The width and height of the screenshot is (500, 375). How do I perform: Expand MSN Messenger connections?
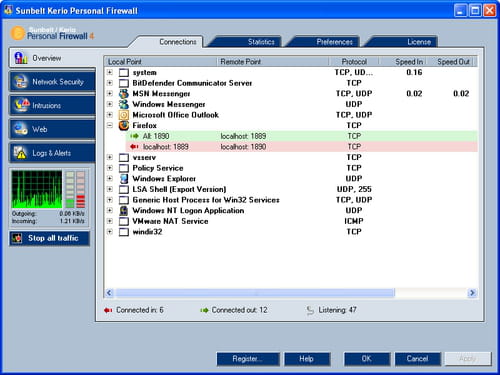click(x=110, y=94)
